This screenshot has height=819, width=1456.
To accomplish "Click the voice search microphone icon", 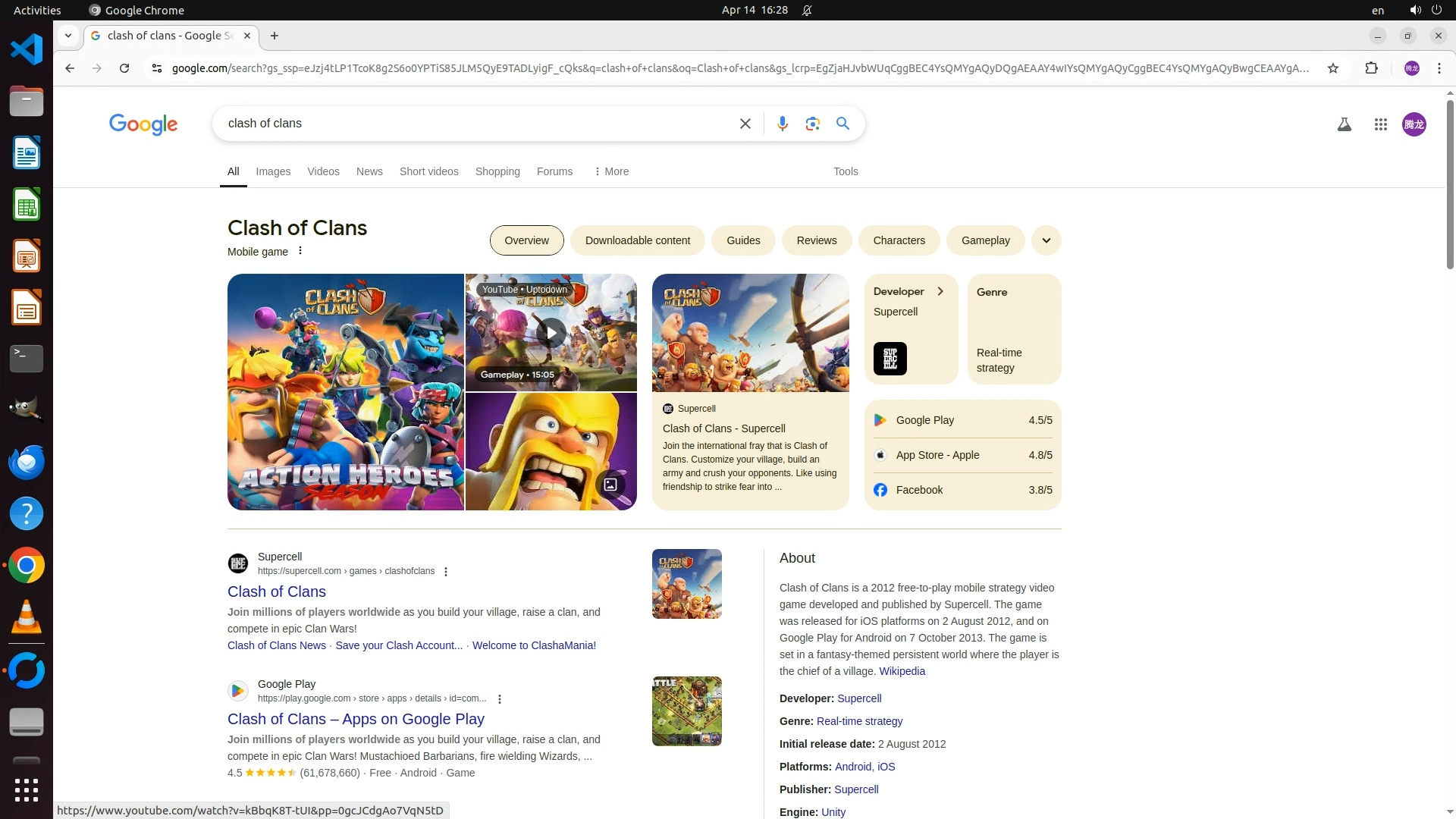I will (782, 124).
